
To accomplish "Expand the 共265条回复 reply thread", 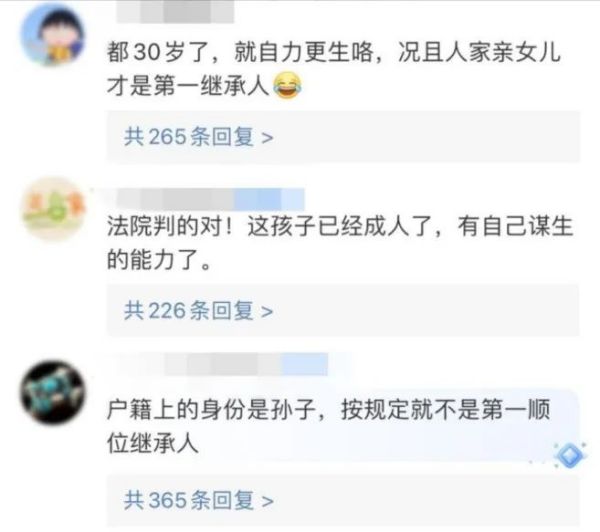I will pos(343,137).
